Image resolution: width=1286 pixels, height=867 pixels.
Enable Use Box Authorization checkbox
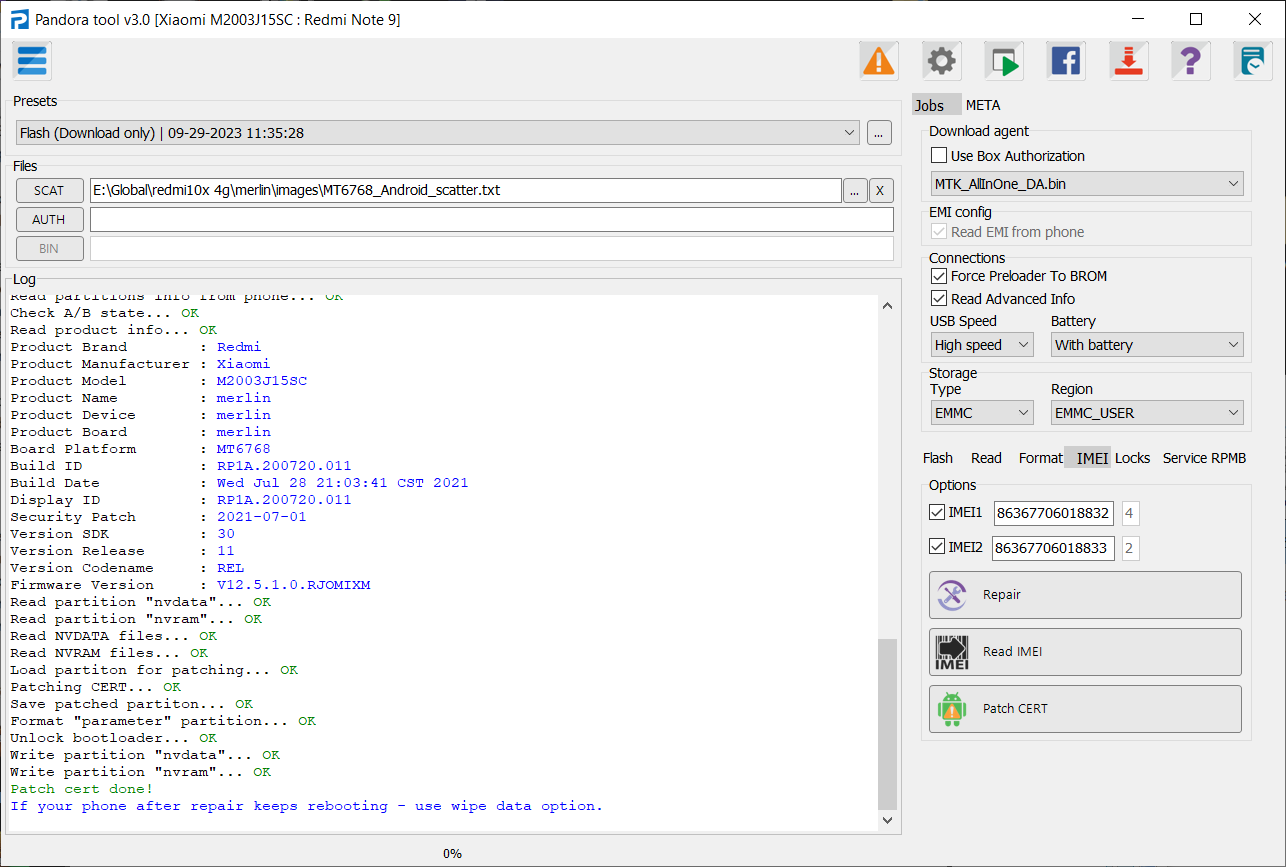click(x=938, y=155)
